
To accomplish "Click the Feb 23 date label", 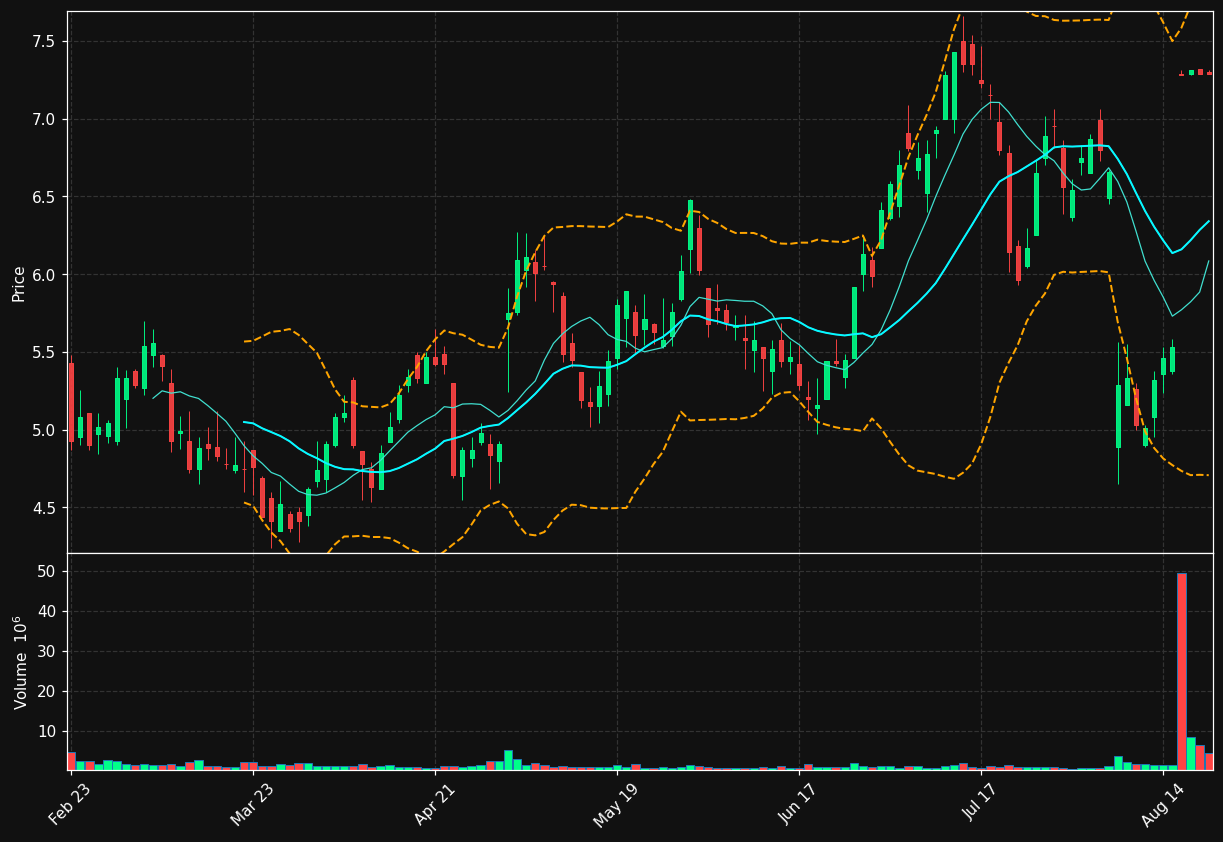I will tap(70, 804).
